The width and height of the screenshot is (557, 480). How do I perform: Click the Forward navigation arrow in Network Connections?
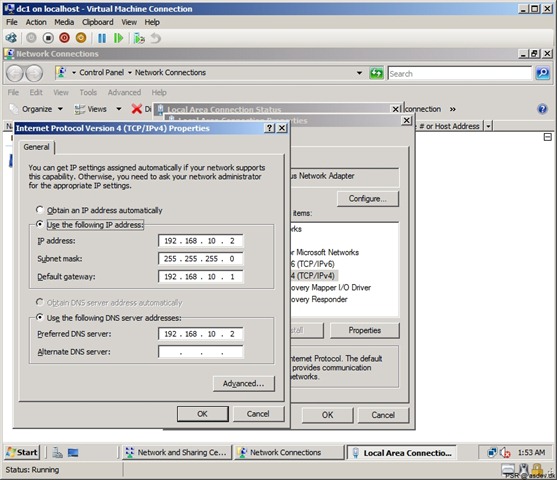tap(34, 73)
